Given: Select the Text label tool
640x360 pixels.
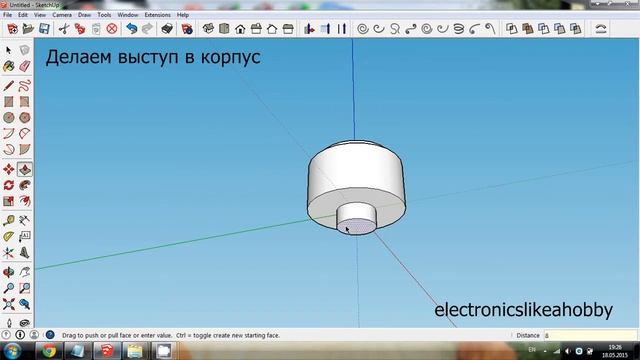Looking at the screenshot, I should click(x=24, y=237).
